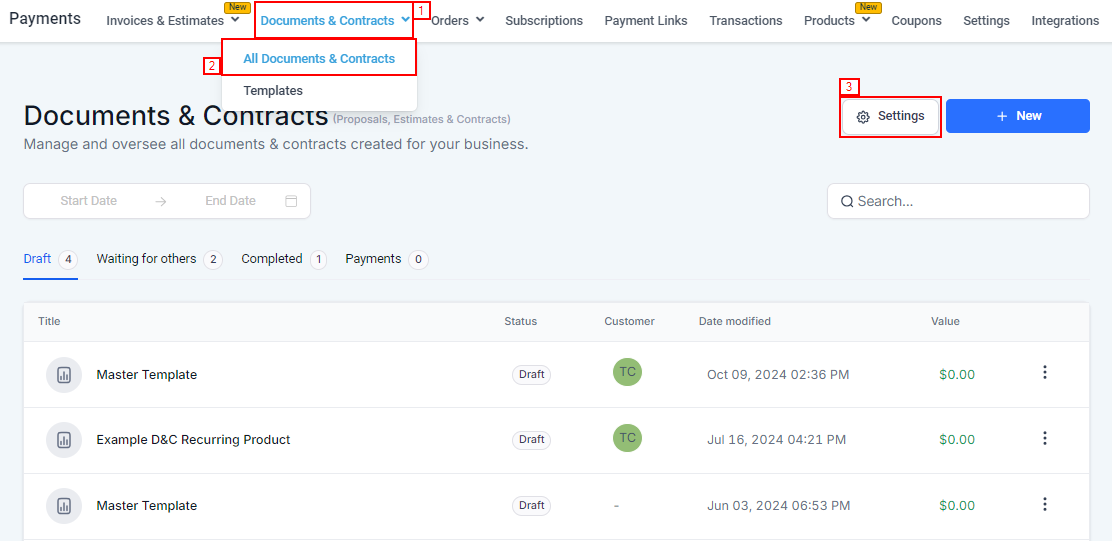This screenshot has width=1112, height=541.
Task: Click the magnifier search icon
Action: (x=847, y=201)
